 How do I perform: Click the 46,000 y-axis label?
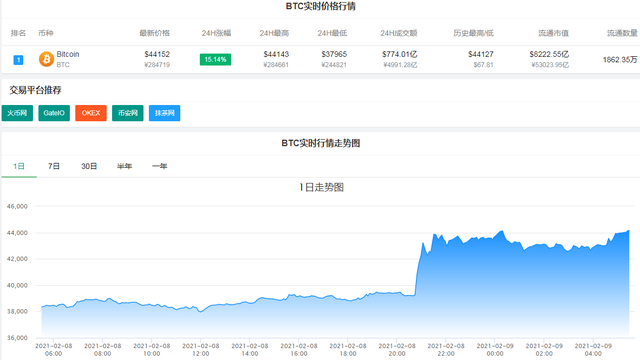point(17,206)
